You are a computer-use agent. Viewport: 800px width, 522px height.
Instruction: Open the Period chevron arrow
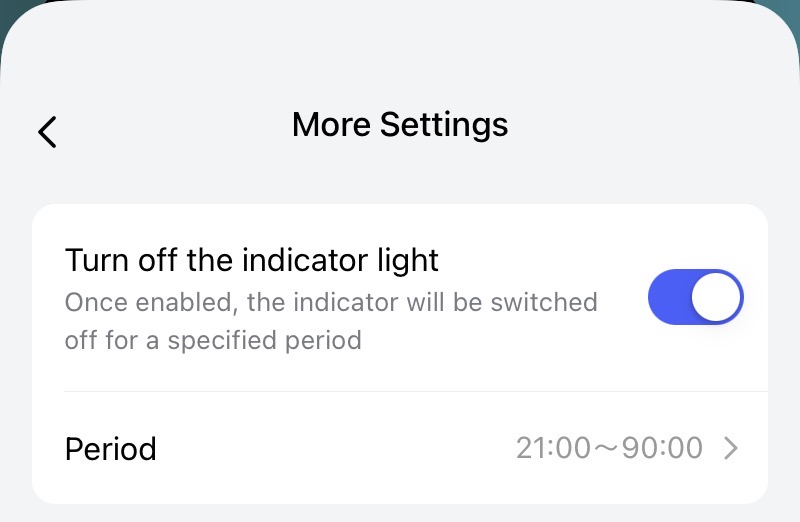(731, 448)
